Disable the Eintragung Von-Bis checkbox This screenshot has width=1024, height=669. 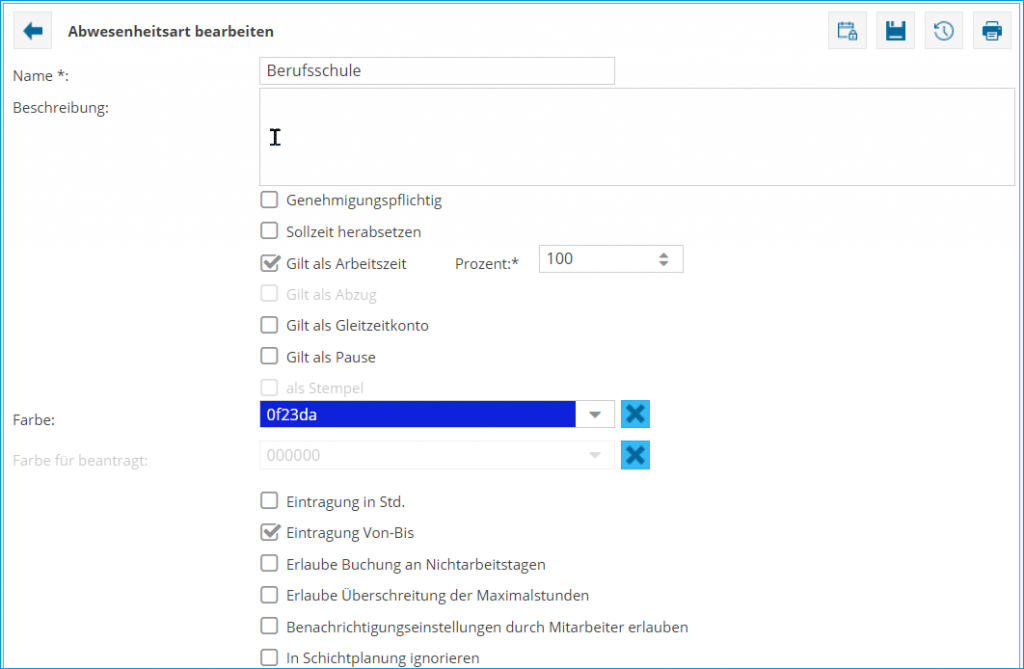pyautogui.click(x=269, y=533)
